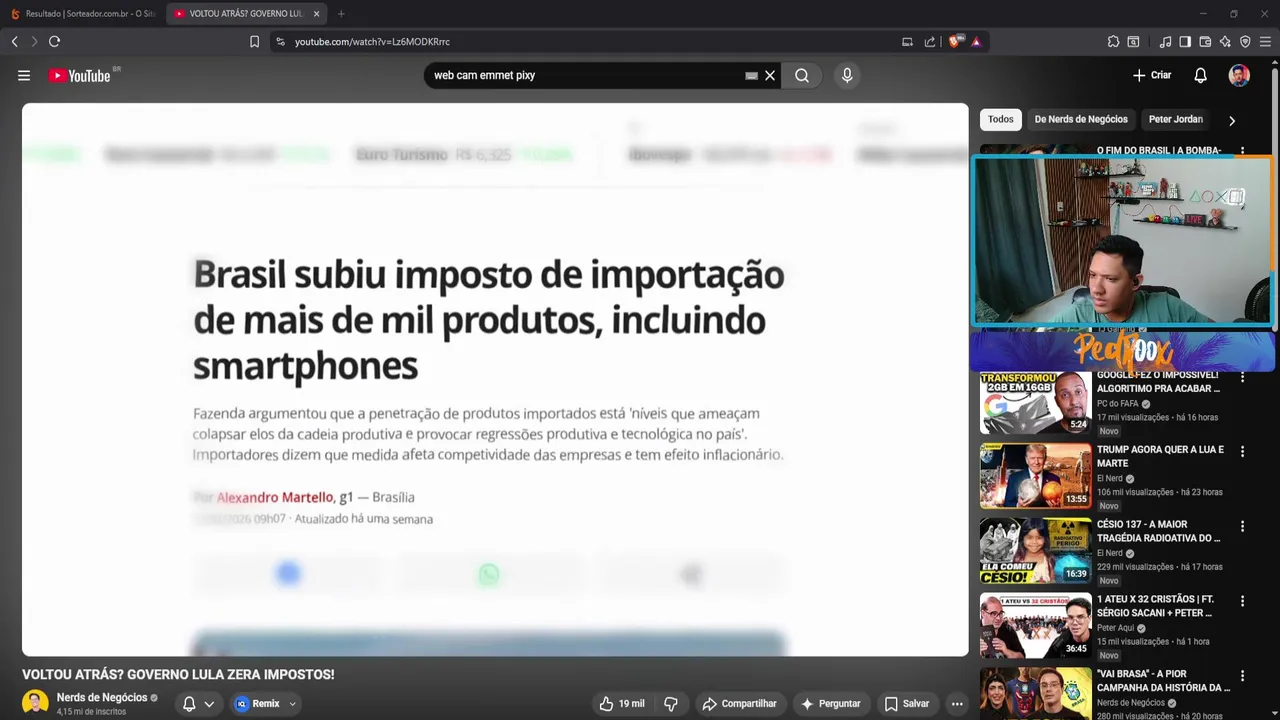Screen dimensions: 1280x720
Task: Select the Todos filter chip
Action: coord(1001,119)
